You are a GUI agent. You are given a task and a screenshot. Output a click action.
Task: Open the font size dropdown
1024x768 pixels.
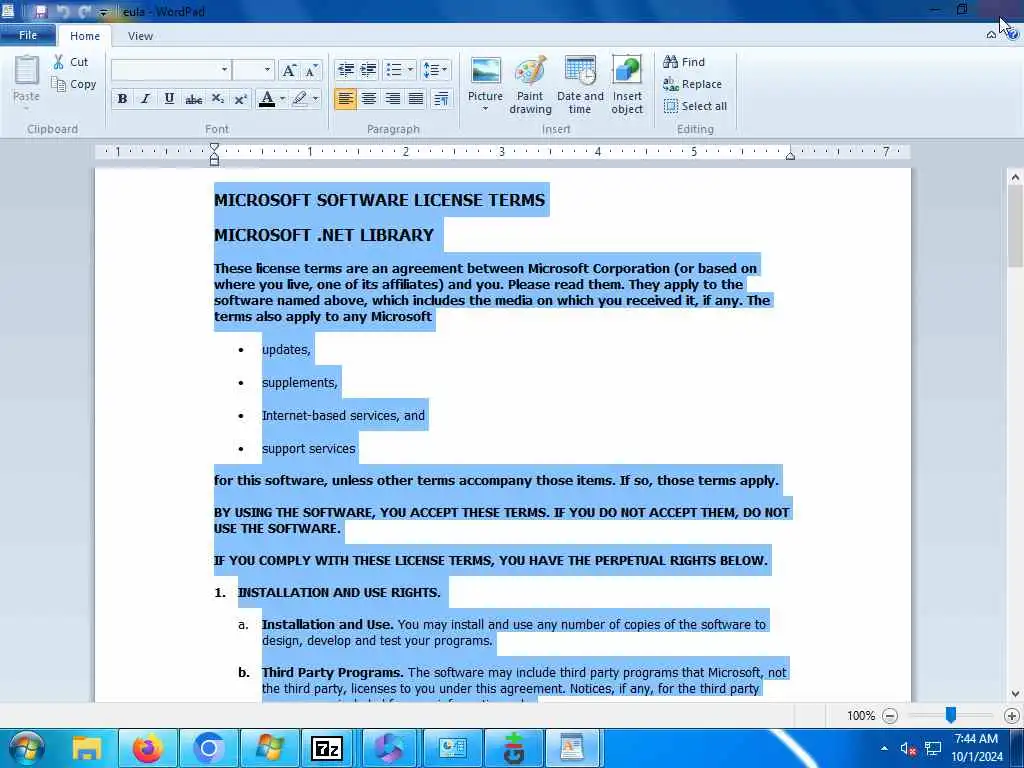267,69
